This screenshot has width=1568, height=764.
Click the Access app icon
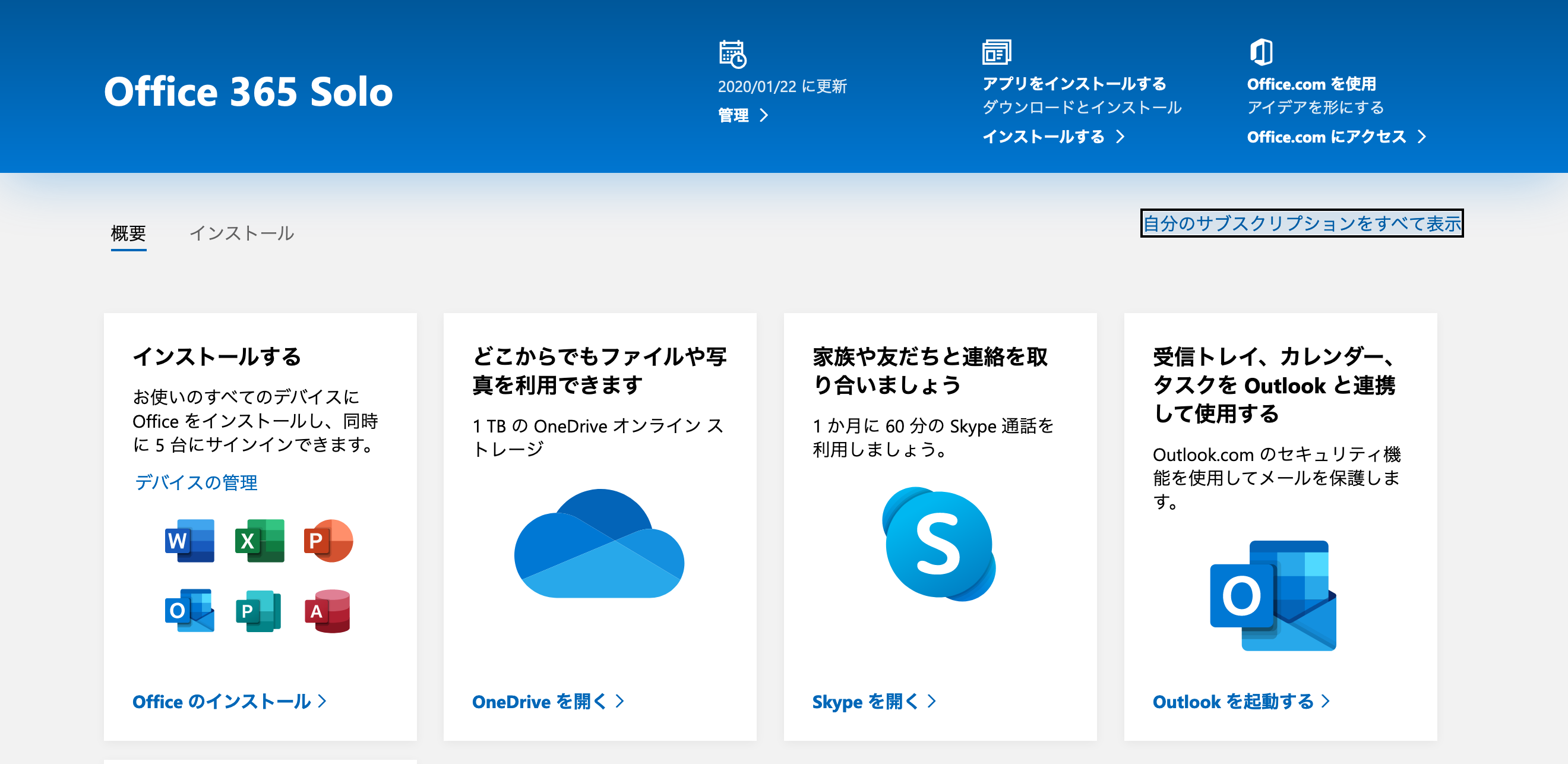(328, 611)
